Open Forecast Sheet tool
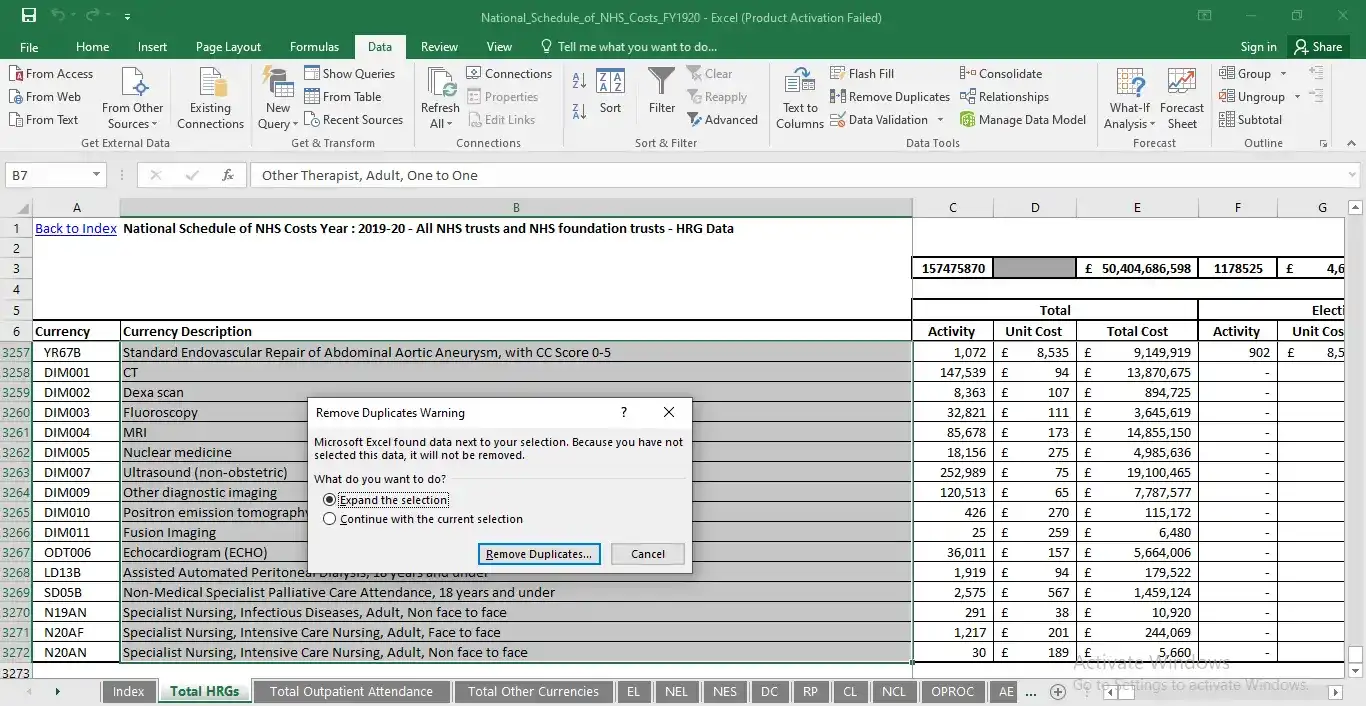Image resolution: width=1366 pixels, height=706 pixels. pyautogui.click(x=1182, y=96)
